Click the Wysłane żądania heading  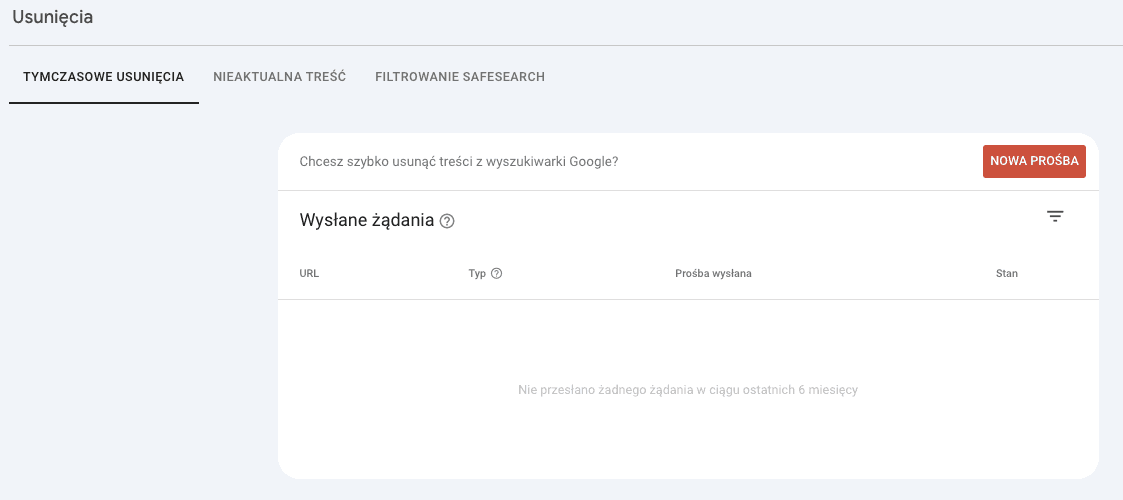coord(367,220)
